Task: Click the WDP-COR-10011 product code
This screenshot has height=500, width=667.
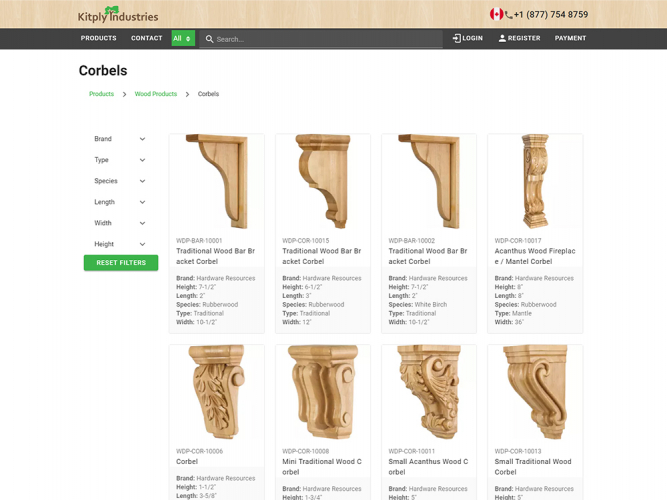Action: 411,451
